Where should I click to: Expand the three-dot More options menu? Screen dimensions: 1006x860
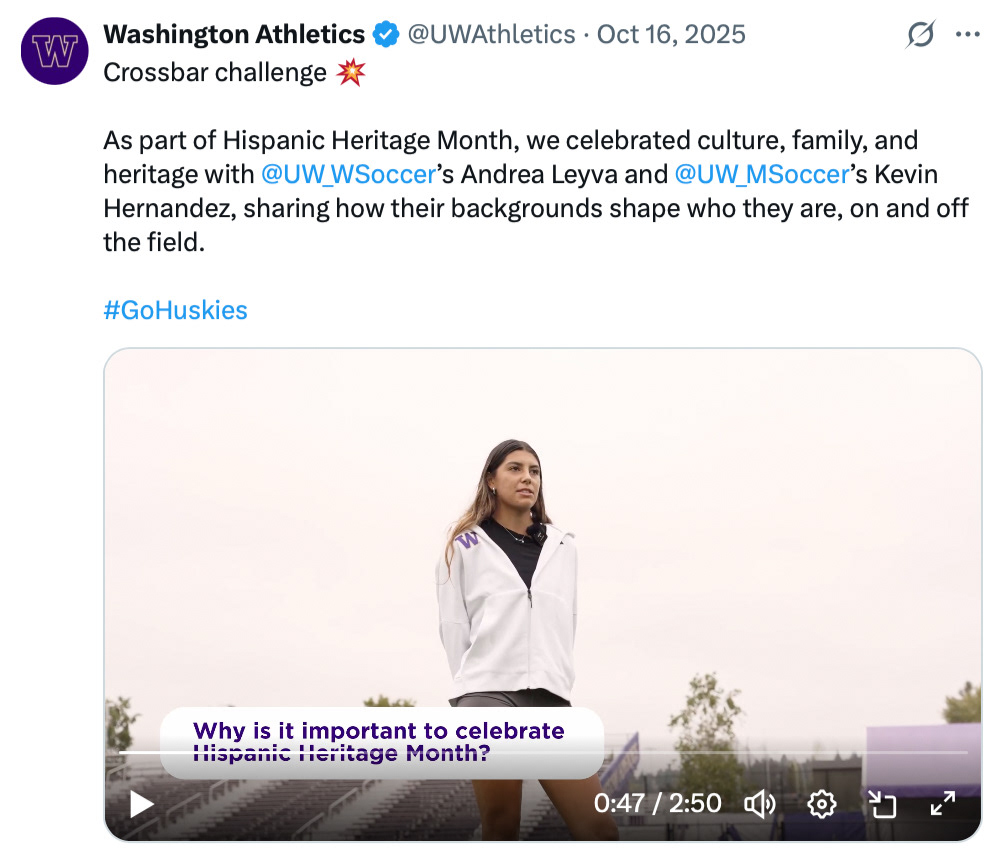coord(968,35)
